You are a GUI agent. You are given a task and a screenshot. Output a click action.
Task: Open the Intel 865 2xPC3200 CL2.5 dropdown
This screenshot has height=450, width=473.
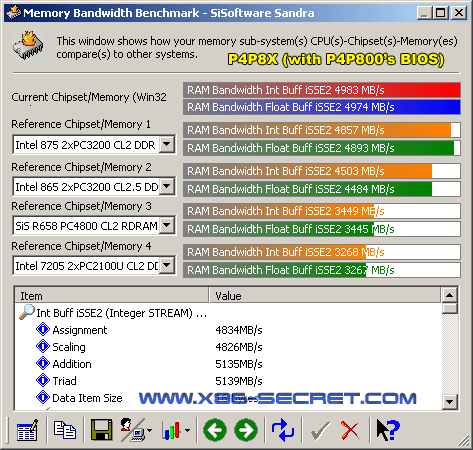pos(167,186)
